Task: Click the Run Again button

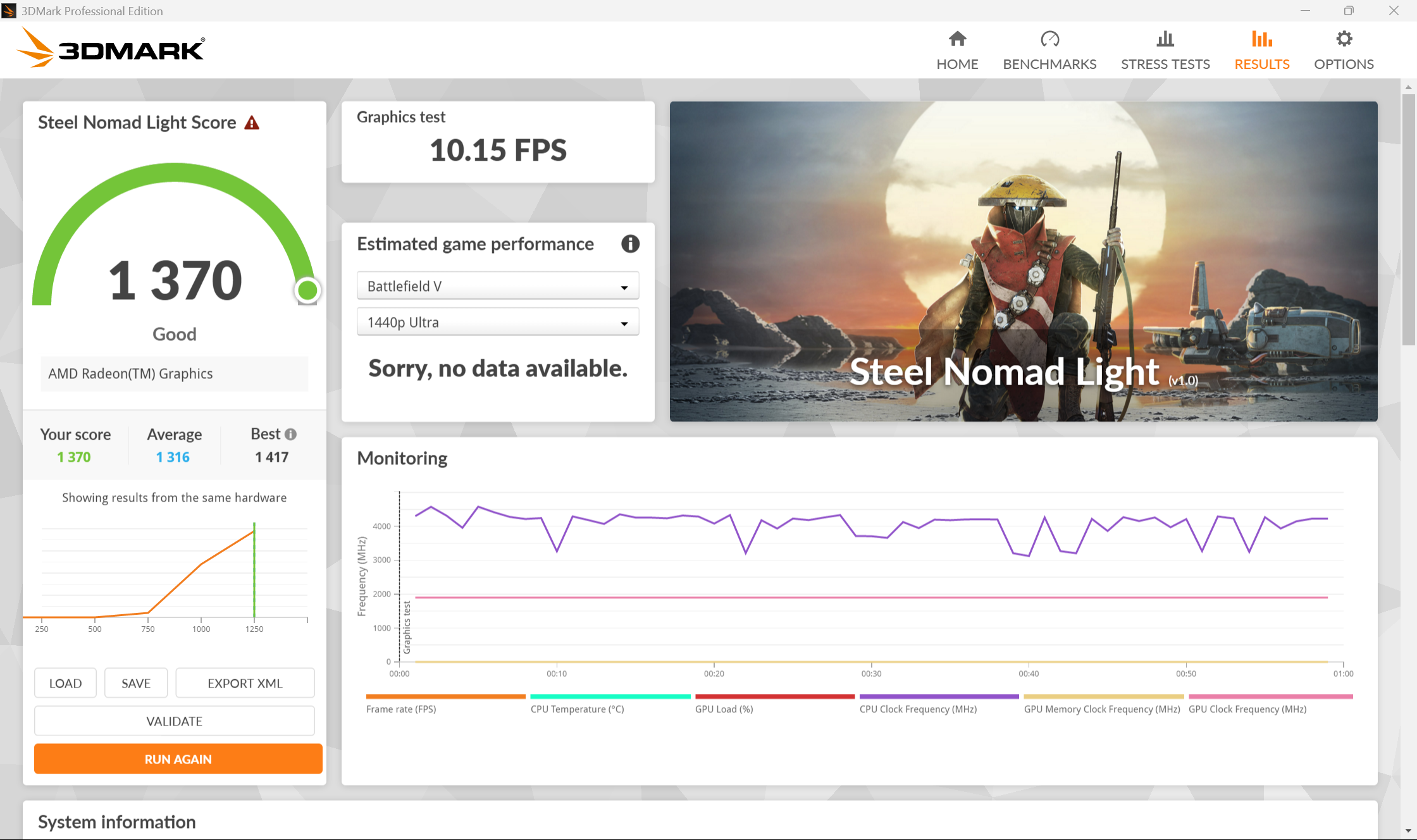Action: 178,758
